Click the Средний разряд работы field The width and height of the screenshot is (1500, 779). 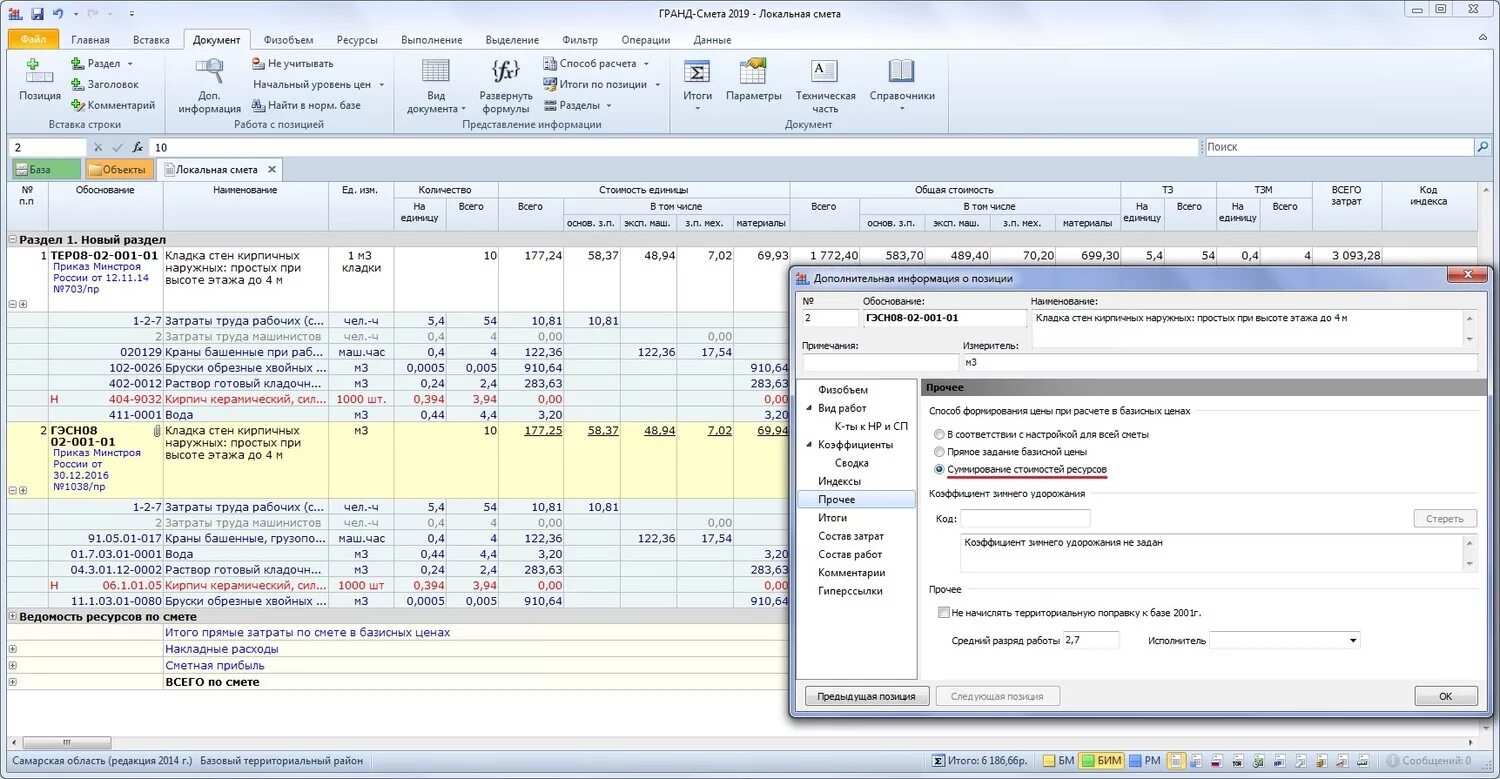[1091, 640]
